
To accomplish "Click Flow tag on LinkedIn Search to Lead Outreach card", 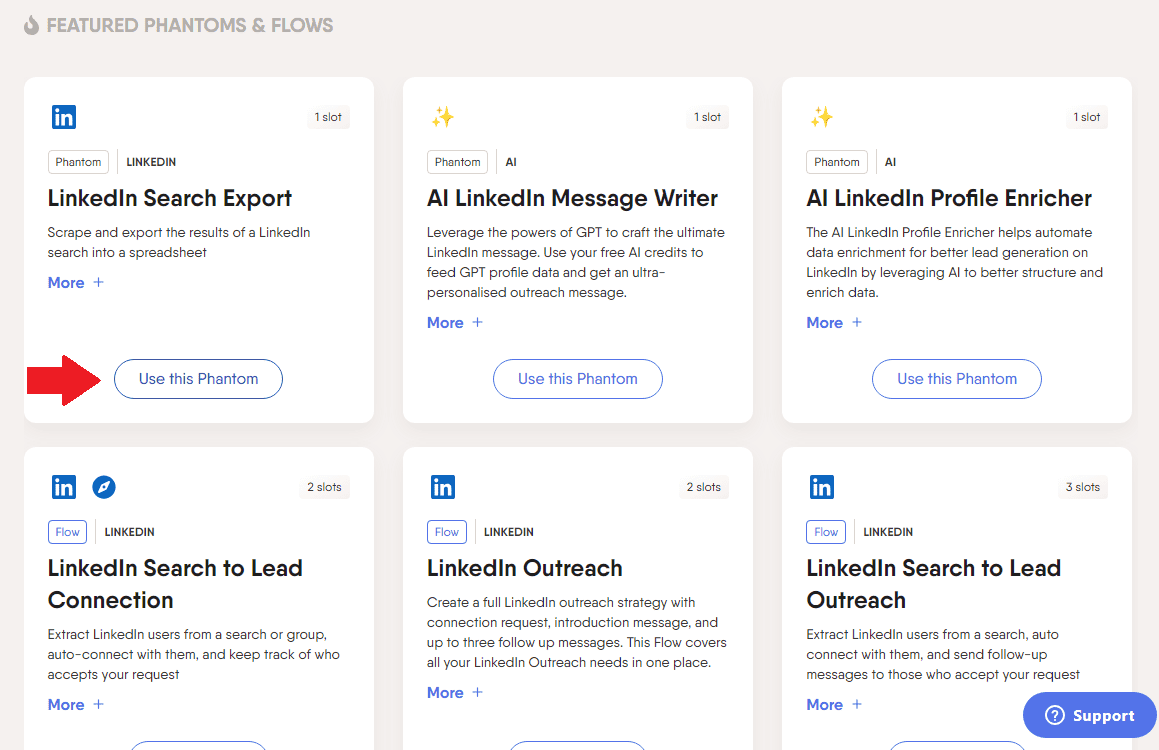I will 826,532.
